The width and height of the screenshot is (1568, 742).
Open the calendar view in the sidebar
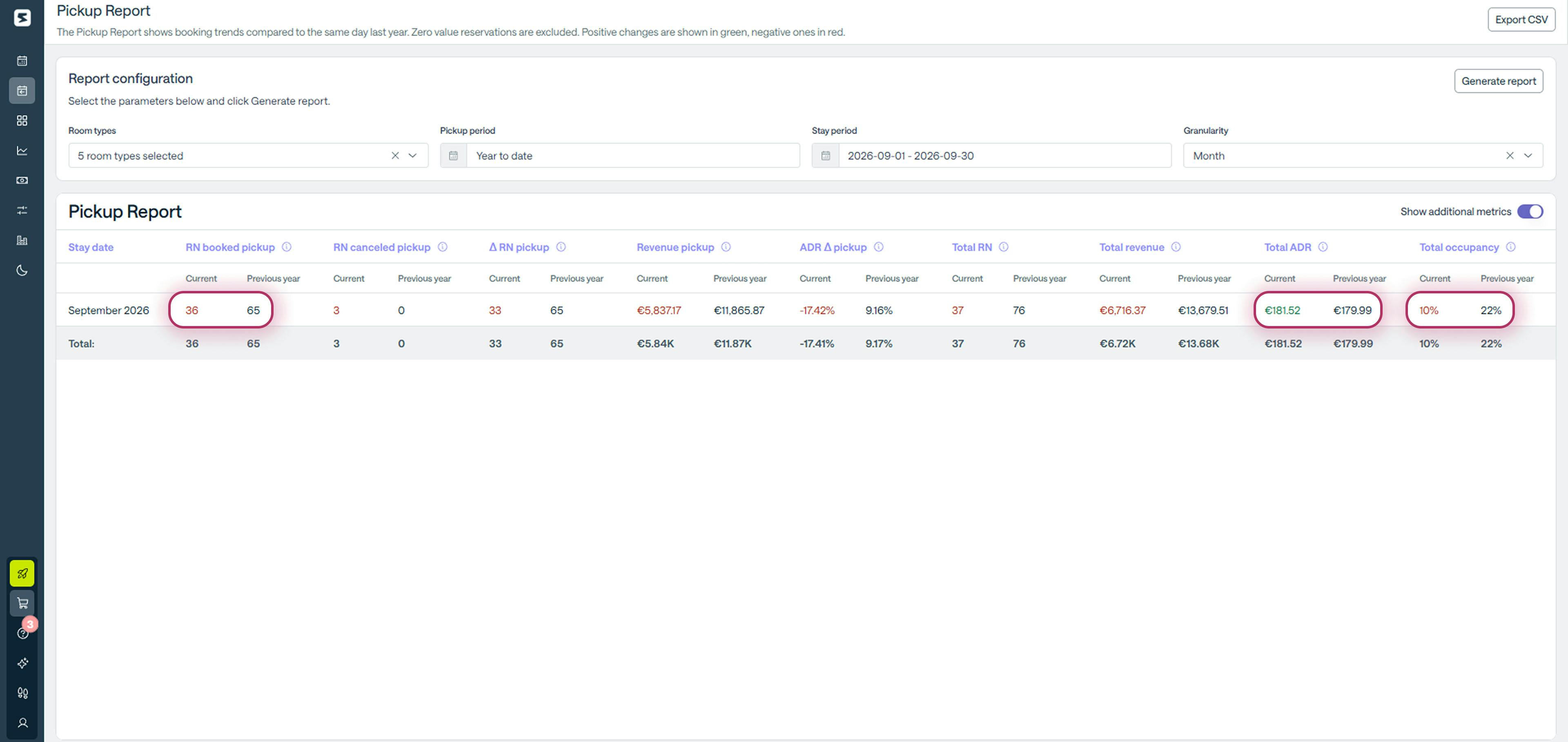click(x=22, y=60)
